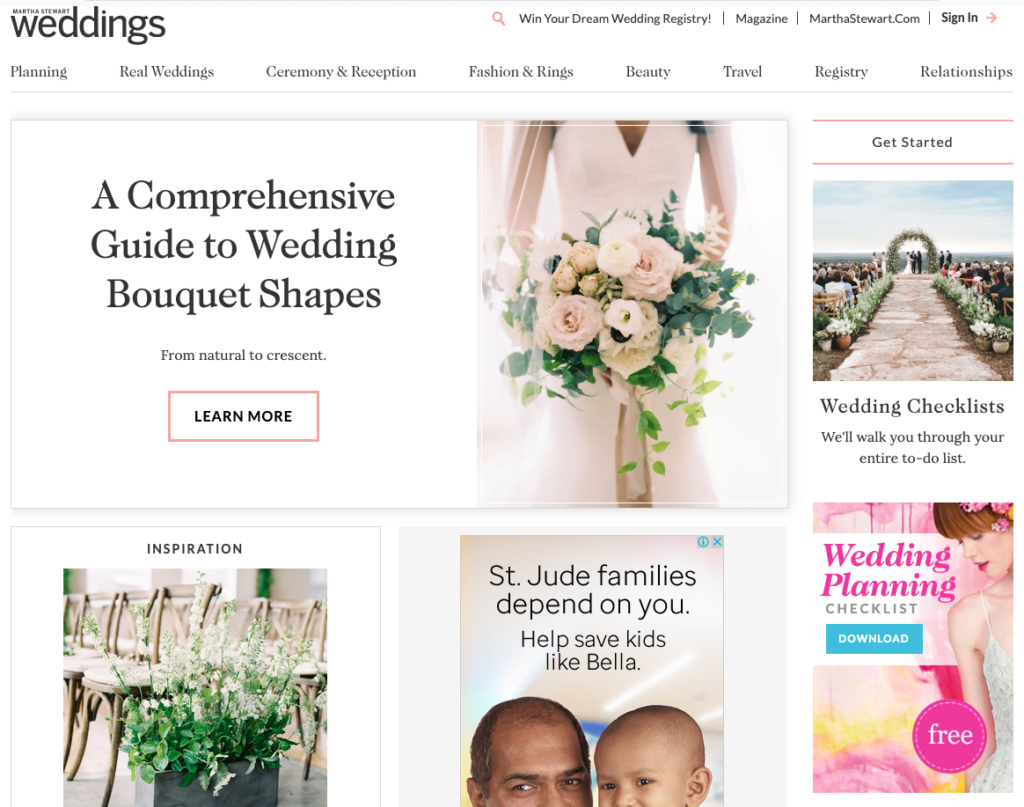Go home via Martha Stewart Weddings logo
This screenshot has height=807, width=1024.
click(88, 24)
